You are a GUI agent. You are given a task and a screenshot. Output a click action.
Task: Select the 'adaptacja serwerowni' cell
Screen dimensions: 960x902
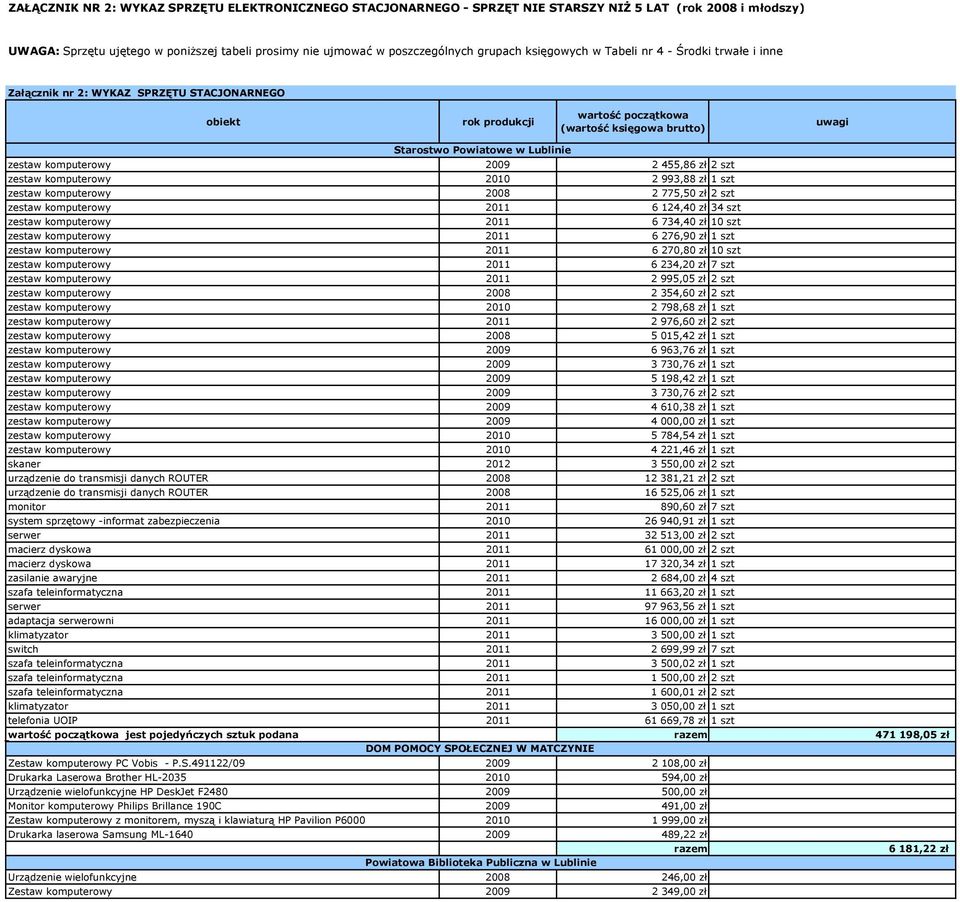[223, 620]
